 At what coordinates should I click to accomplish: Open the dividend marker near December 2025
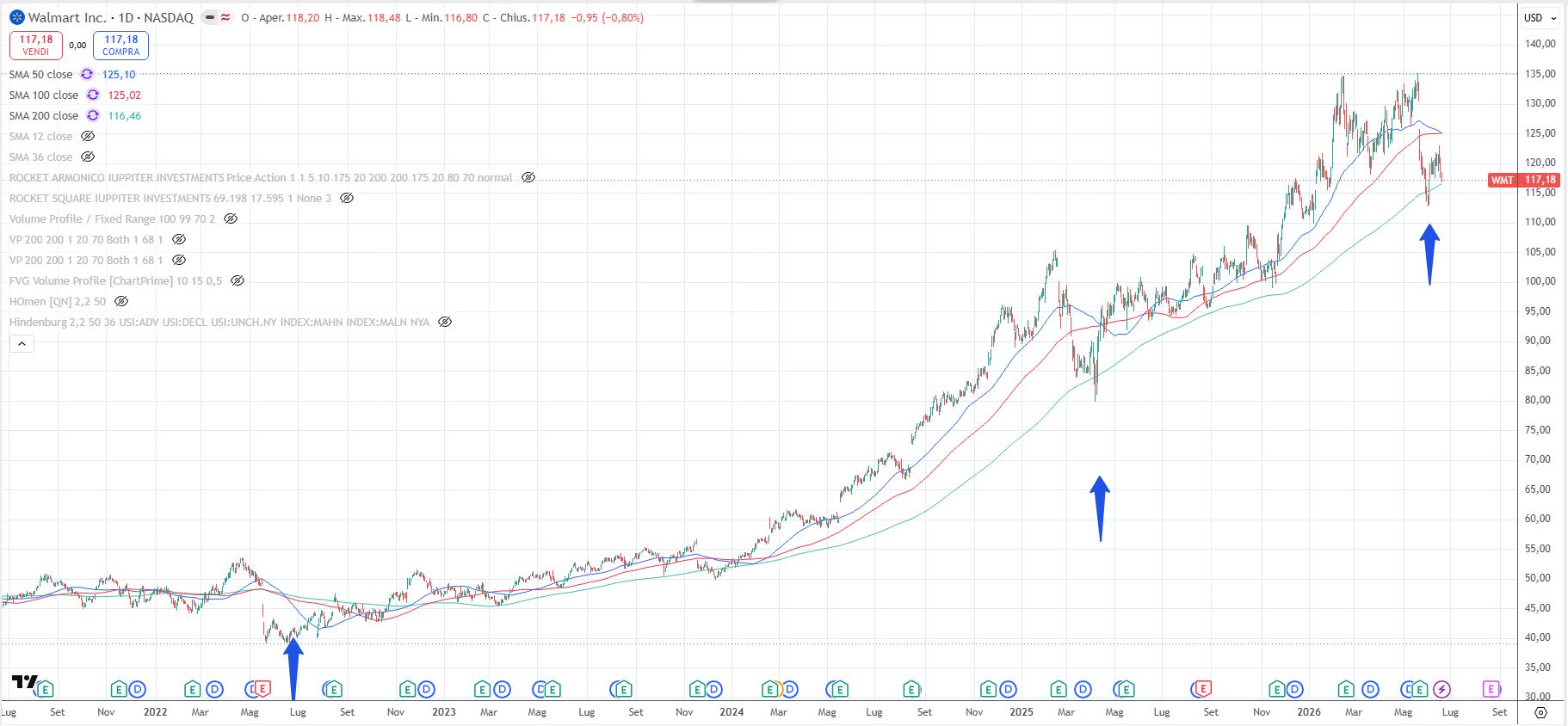(1295, 689)
